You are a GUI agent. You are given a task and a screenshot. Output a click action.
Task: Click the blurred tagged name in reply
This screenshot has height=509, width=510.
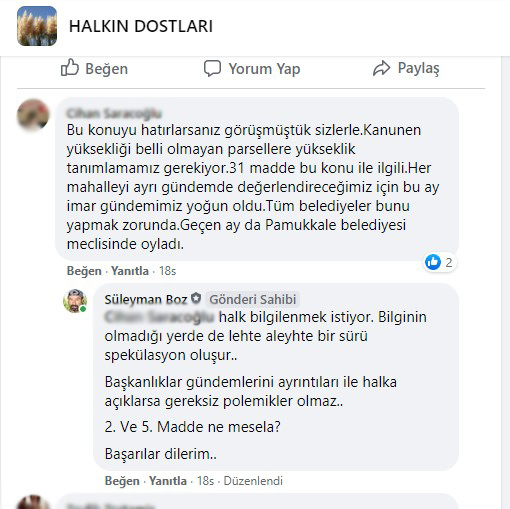point(159,317)
